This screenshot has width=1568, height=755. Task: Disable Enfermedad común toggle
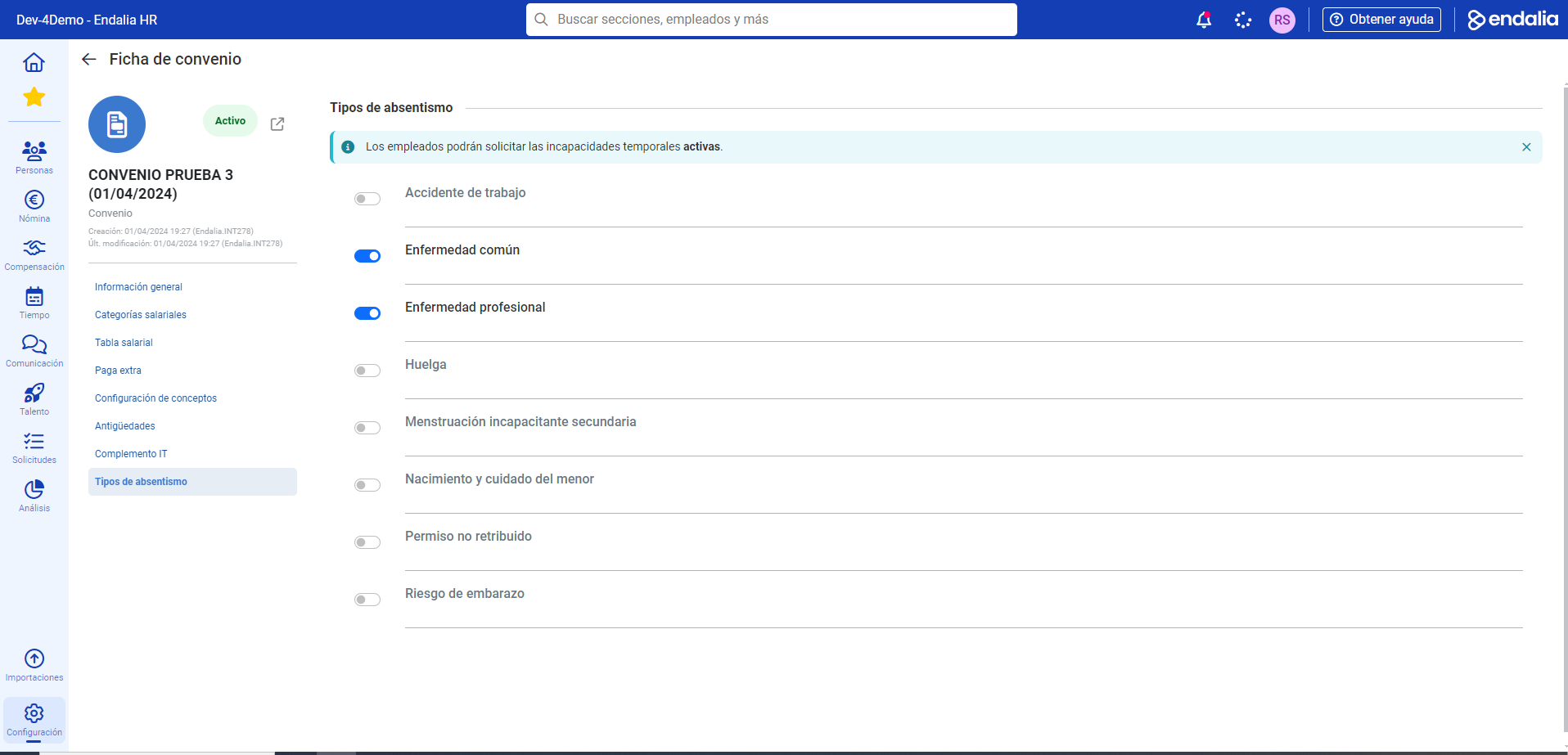point(367,256)
